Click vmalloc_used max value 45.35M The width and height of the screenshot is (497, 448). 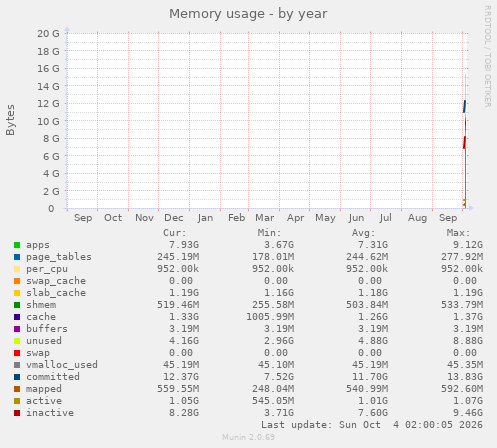[x=465, y=365]
